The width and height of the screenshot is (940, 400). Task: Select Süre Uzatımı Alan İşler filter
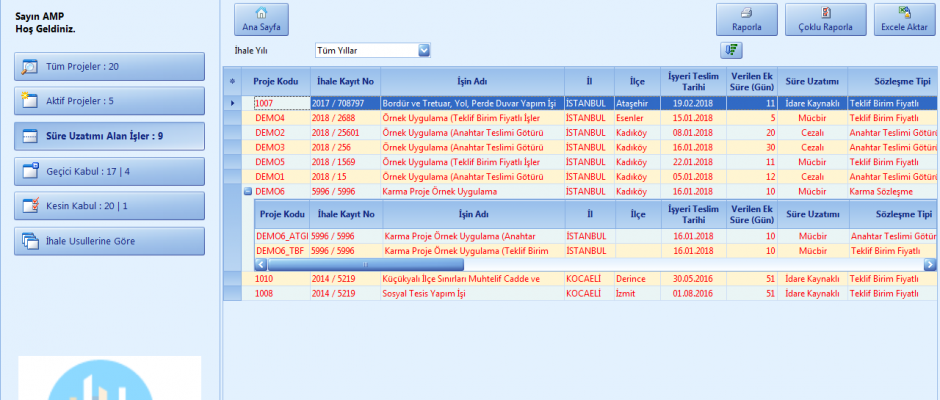[x=111, y=136]
